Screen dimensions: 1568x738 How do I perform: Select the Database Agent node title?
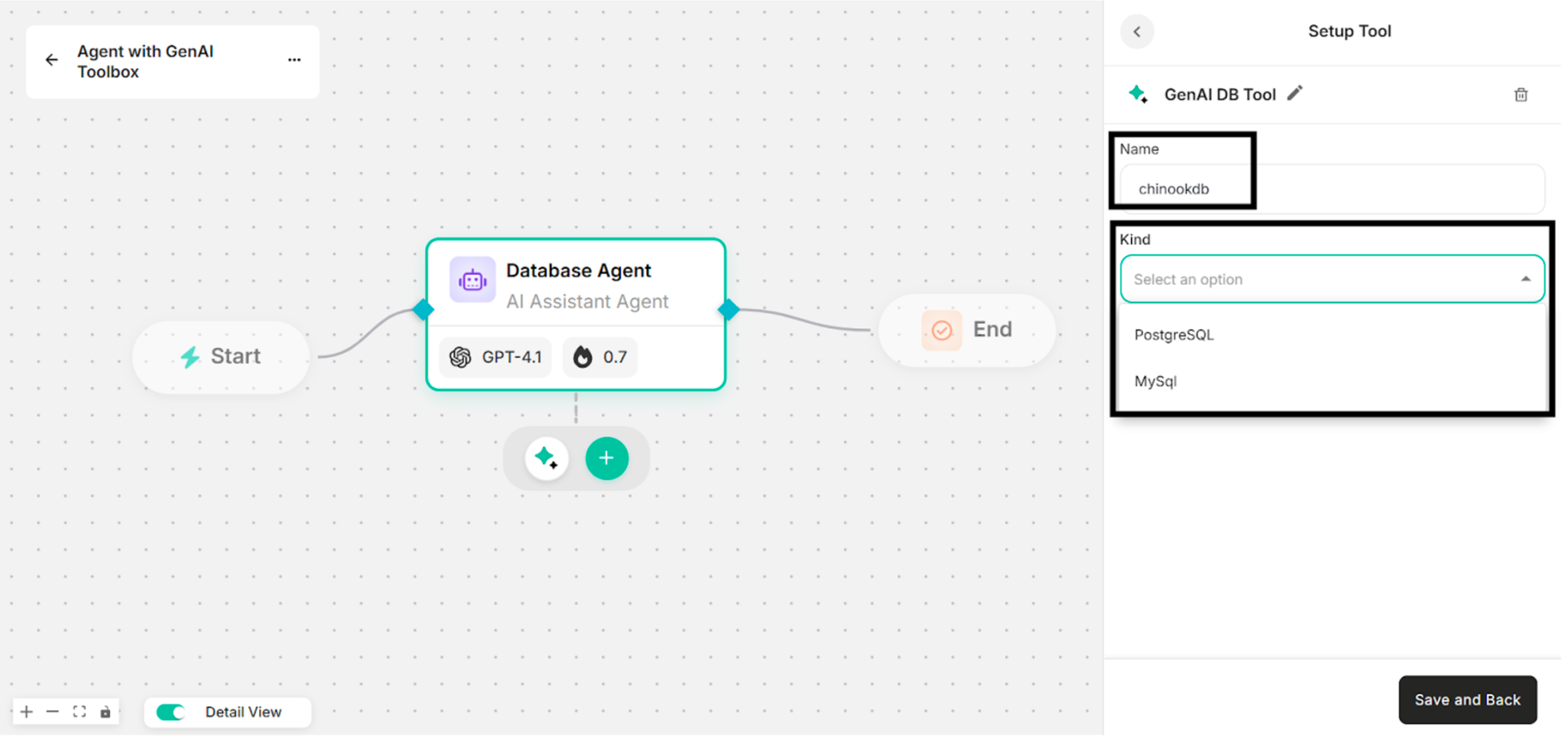[x=578, y=271]
